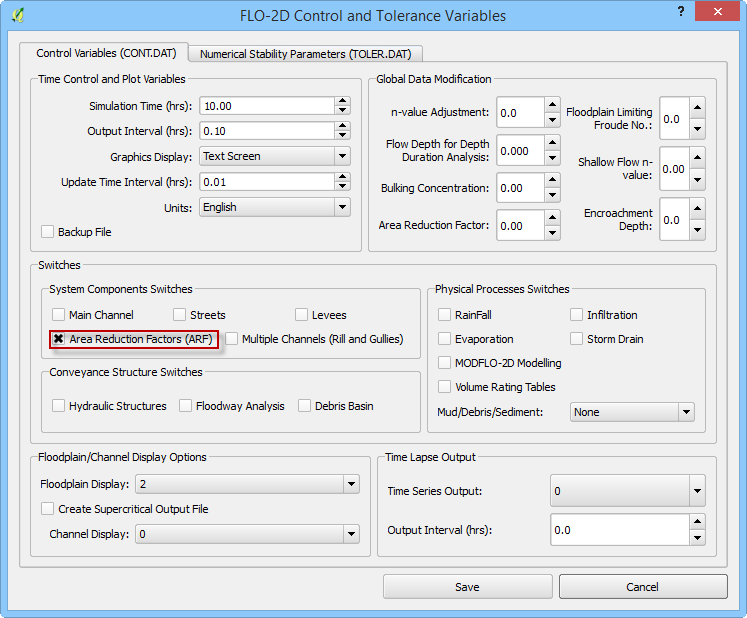Increase n-value Adjustment with up arrow
Viewport: 747px width, 618px height.
click(552, 106)
